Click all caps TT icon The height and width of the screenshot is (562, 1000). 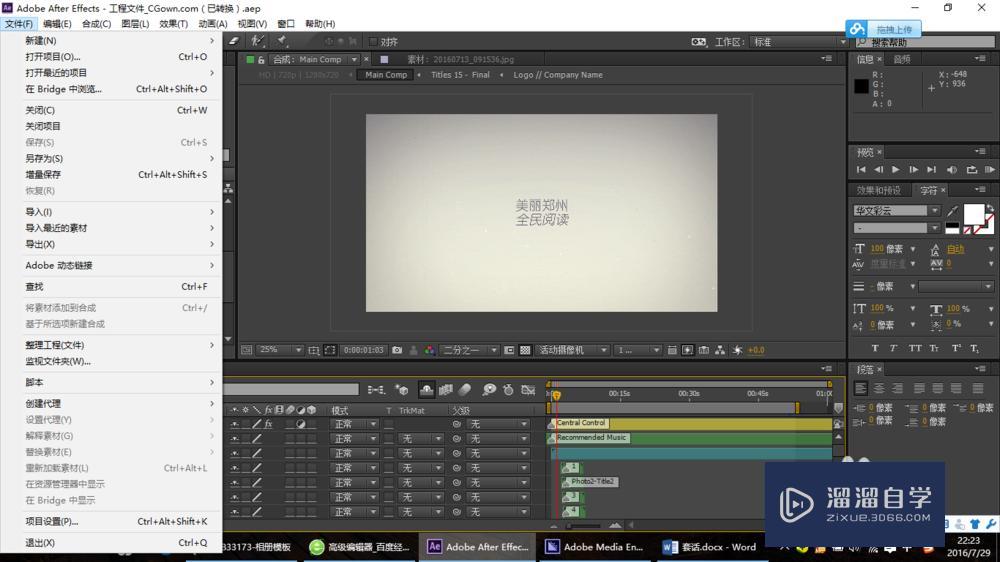[915, 348]
